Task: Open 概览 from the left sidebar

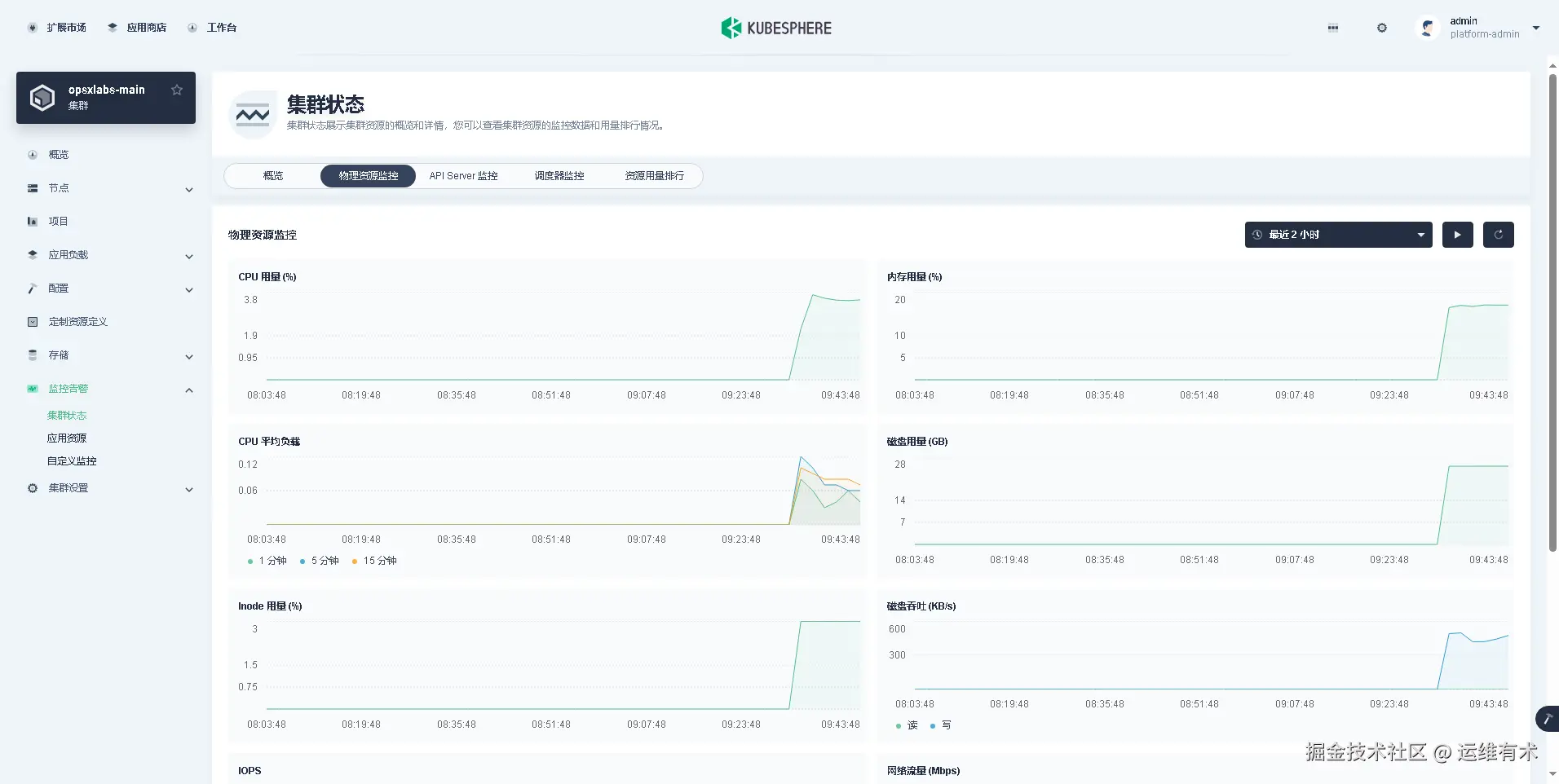Action: tap(58, 154)
